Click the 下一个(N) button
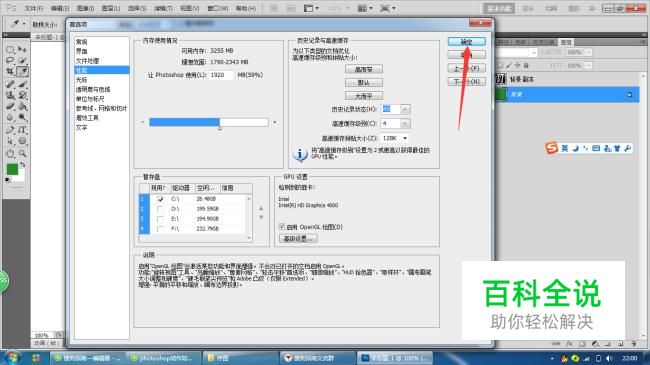The height and width of the screenshot is (365, 650). pyautogui.click(x=466, y=81)
